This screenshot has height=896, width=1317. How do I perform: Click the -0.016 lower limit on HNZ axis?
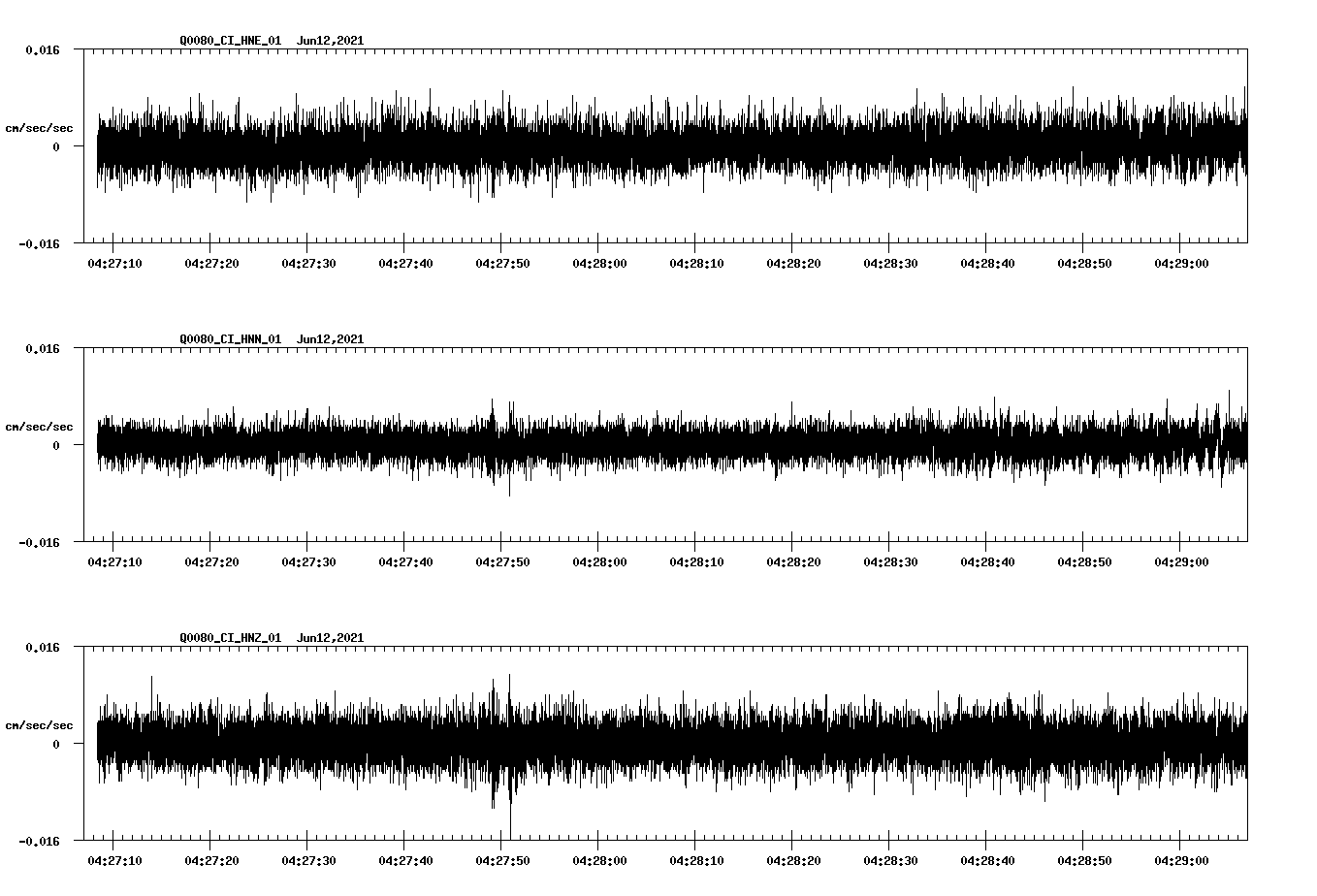pos(39,841)
